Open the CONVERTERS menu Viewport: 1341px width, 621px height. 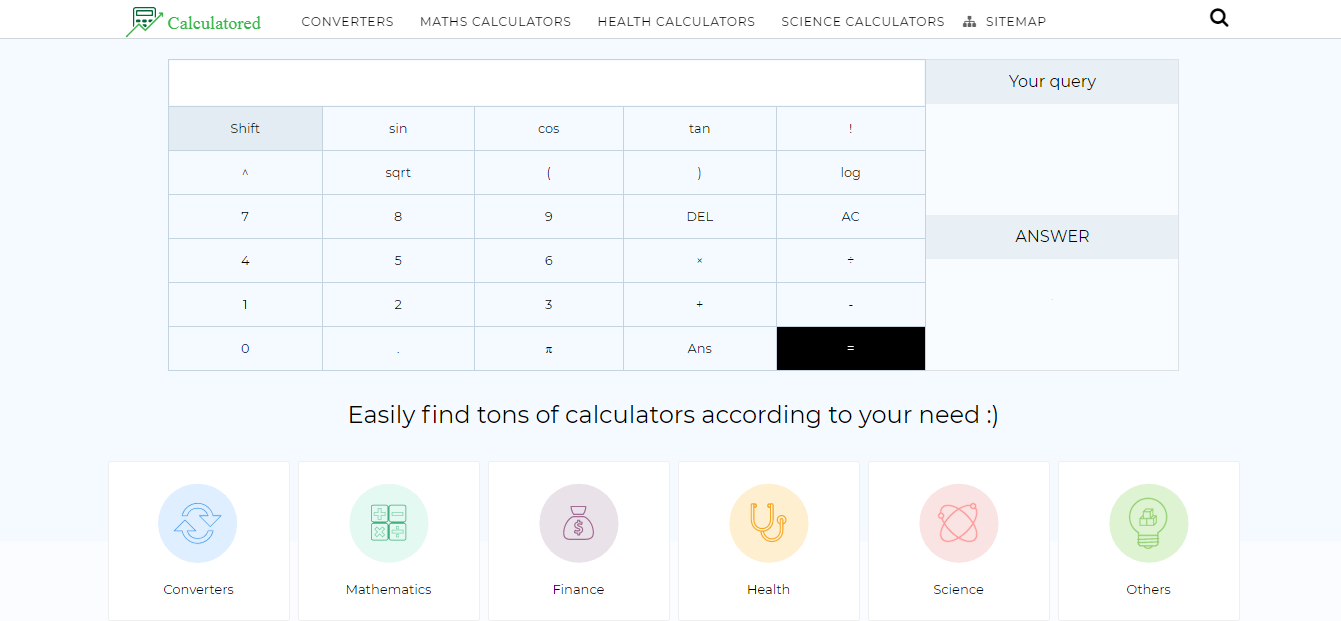(x=347, y=20)
